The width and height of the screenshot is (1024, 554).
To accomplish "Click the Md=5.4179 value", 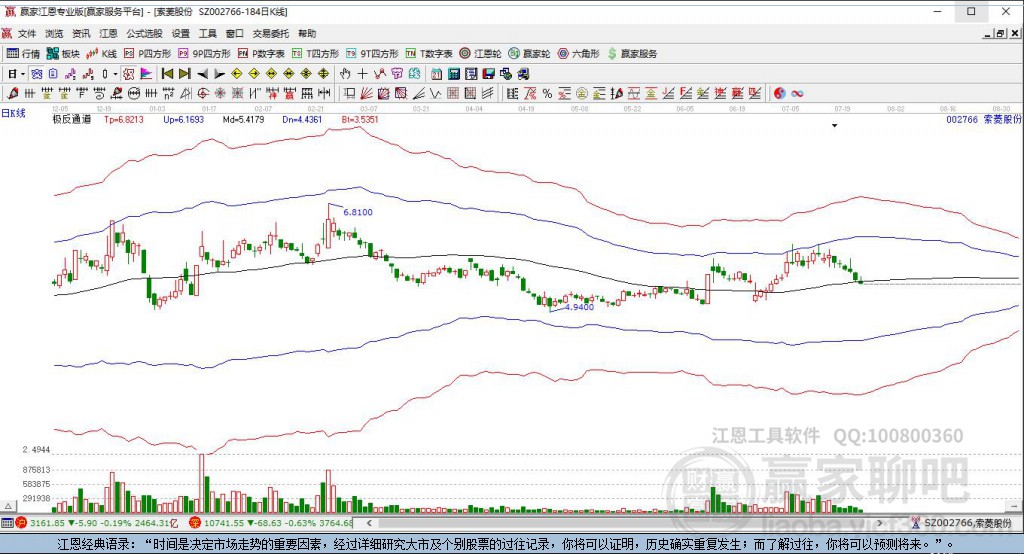I will click(244, 120).
